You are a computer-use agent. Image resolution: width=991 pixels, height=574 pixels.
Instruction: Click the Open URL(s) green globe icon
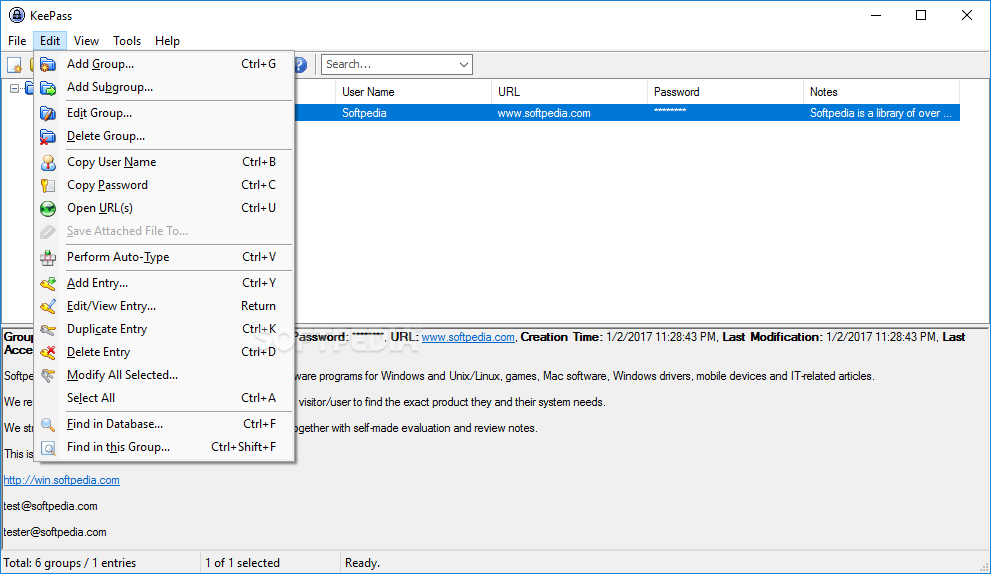pyautogui.click(x=48, y=209)
